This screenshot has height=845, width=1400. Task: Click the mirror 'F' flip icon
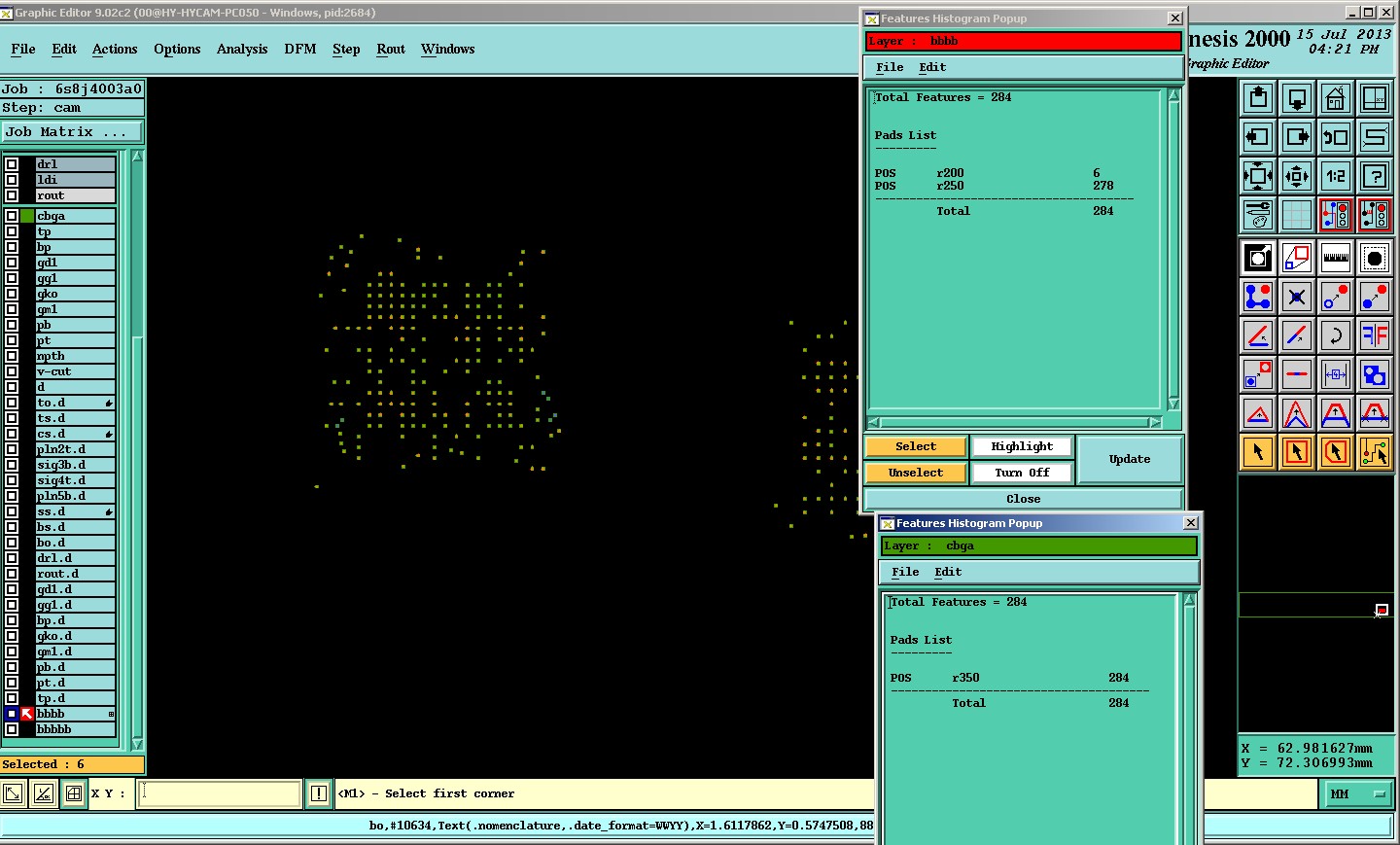point(1375,335)
